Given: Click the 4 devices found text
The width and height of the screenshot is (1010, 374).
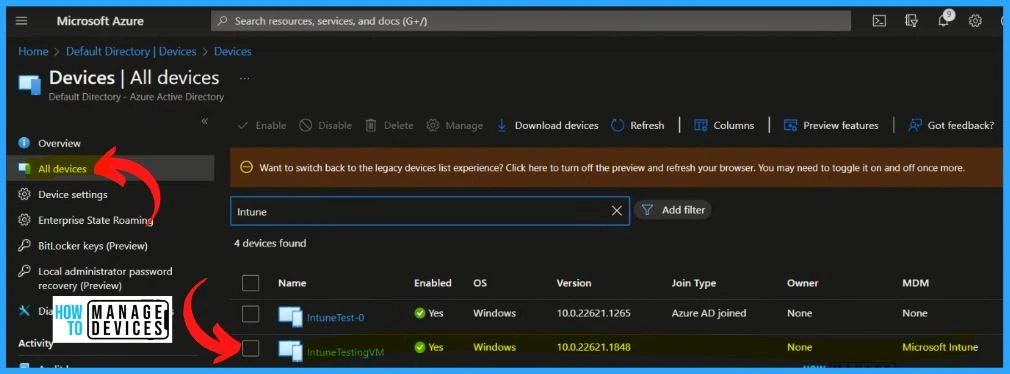Looking at the screenshot, I should tap(270, 243).
